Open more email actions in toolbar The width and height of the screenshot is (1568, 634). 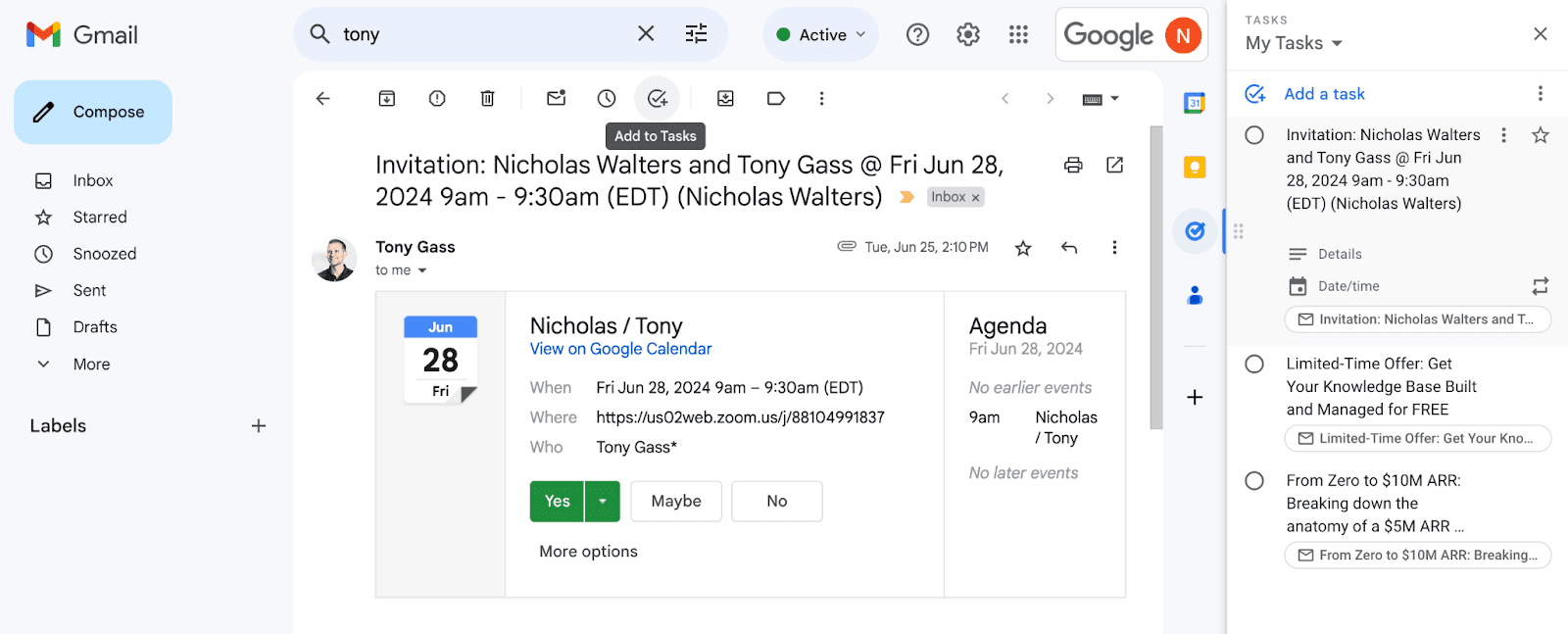pos(821,98)
